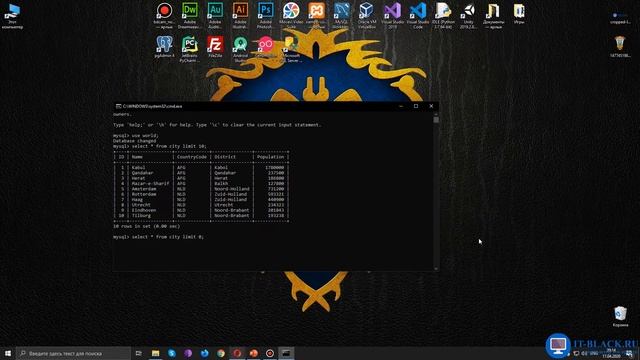This screenshot has width=640, height=360.
Task: Minimize the cmd.exe window
Action: 401,106
